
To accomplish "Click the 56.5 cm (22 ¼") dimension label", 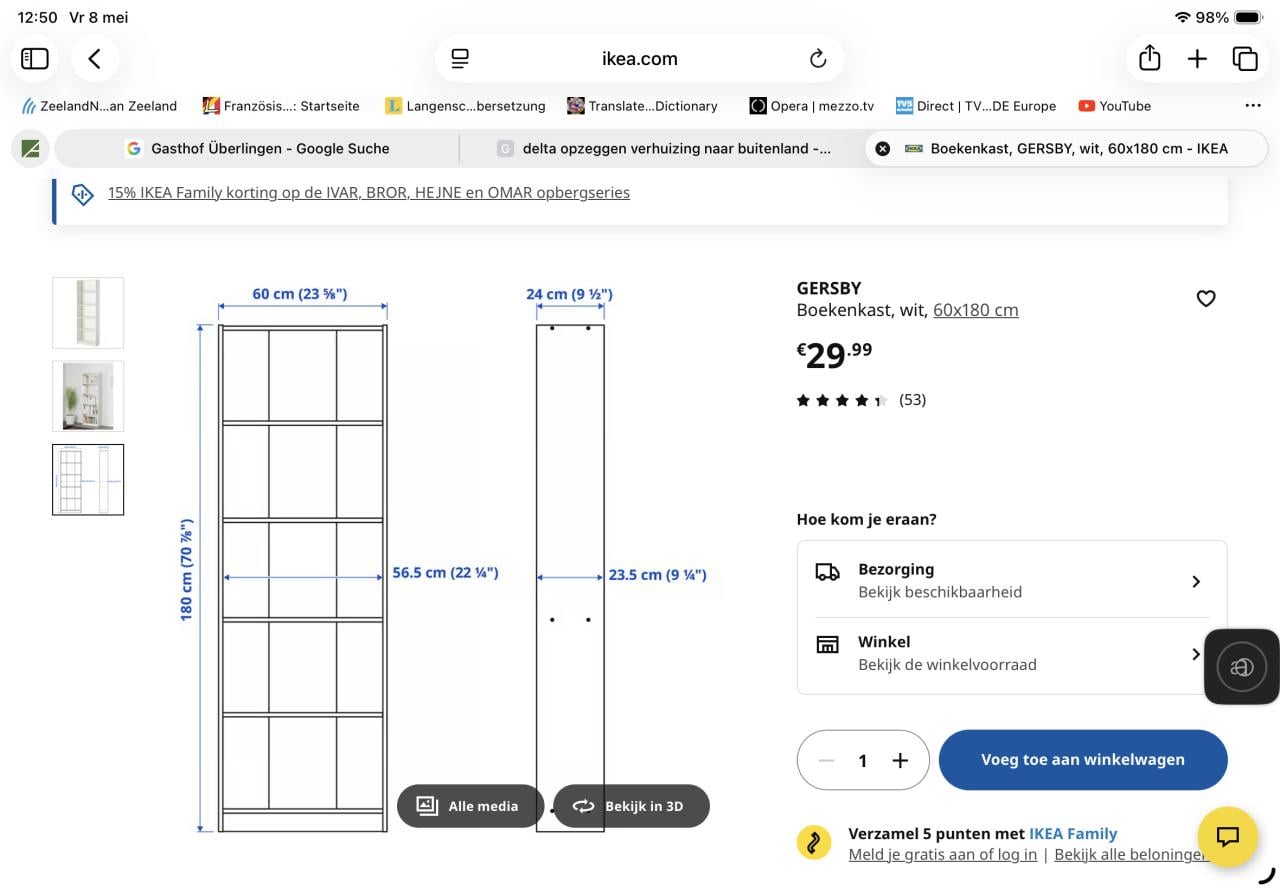I will tap(445, 573).
